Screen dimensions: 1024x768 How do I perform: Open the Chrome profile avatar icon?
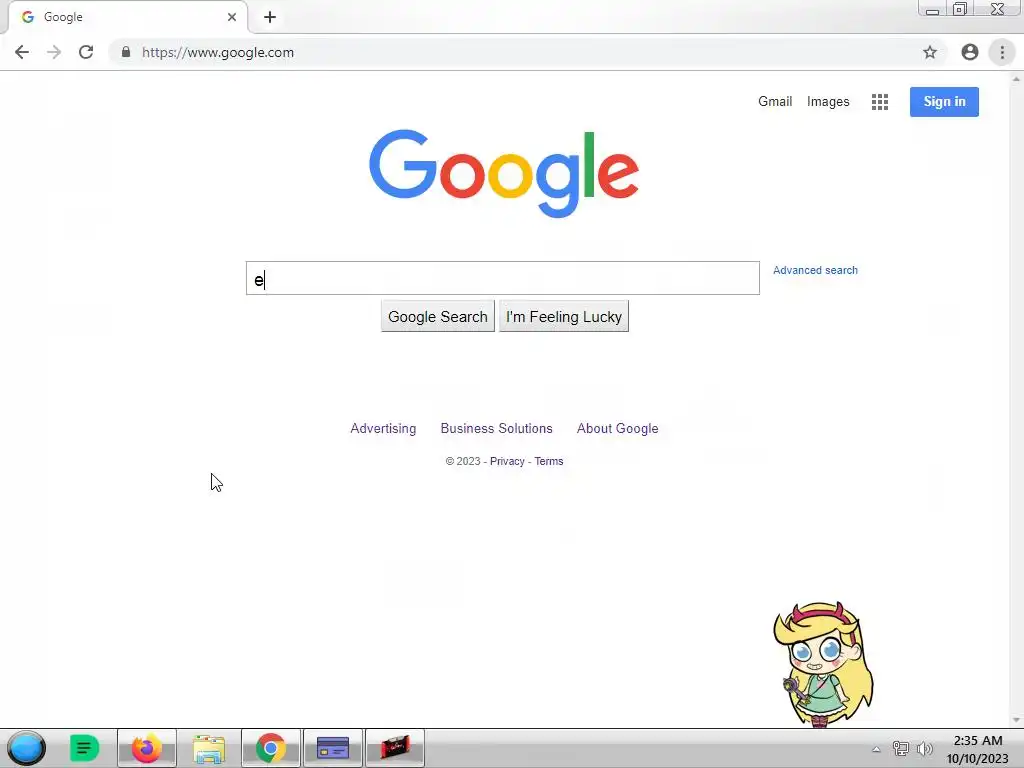pos(970,52)
